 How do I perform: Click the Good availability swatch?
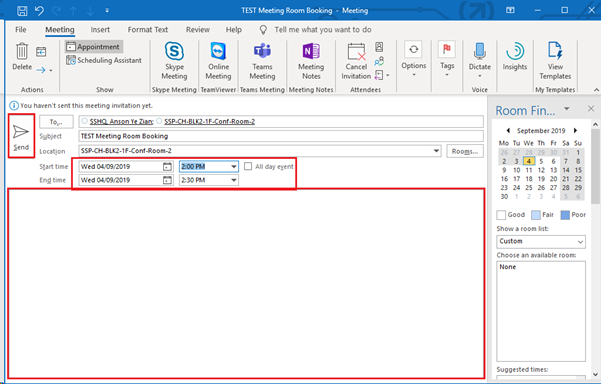(x=501, y=215)
